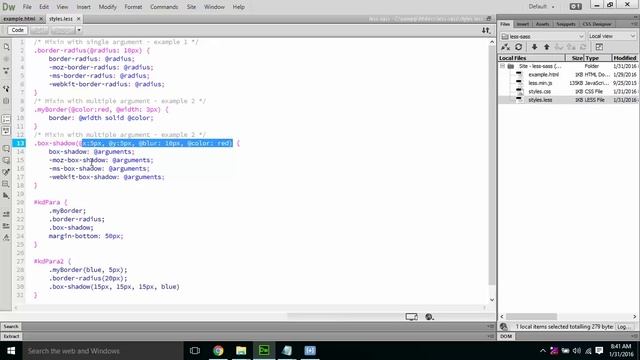The image size is (640, 360).
Task: Toggle line numbers icon in coding toolbar
Action: click(x=6, y=119)
